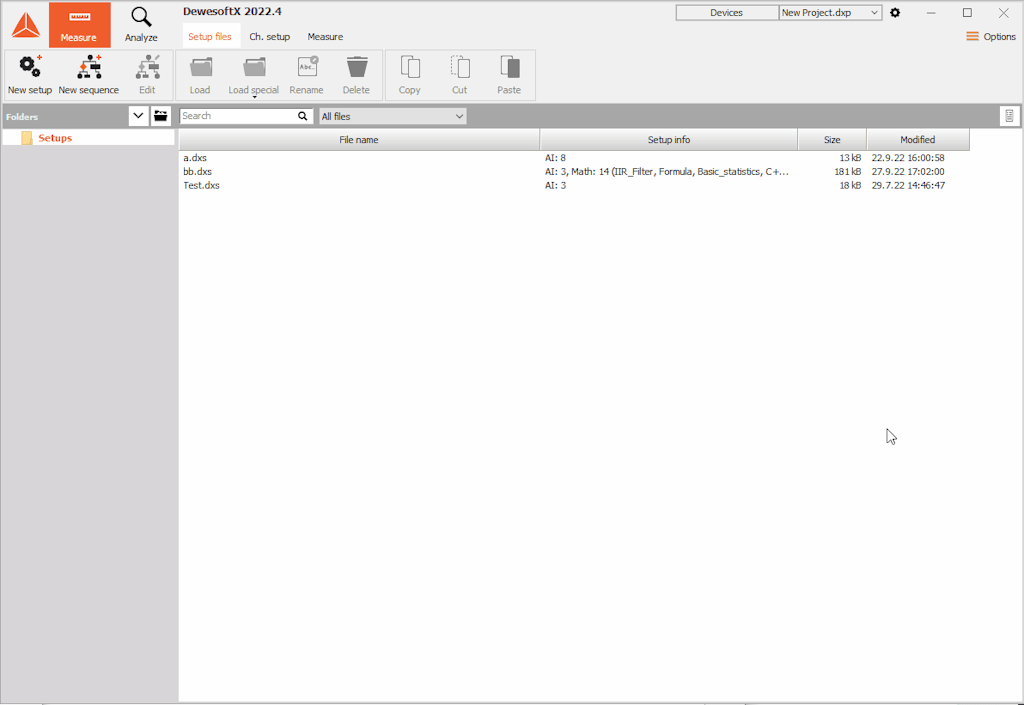Click the open-folder icon in Folders header
The height and width of the screenshot is (705, 1024).
click(x=161, y=116)
